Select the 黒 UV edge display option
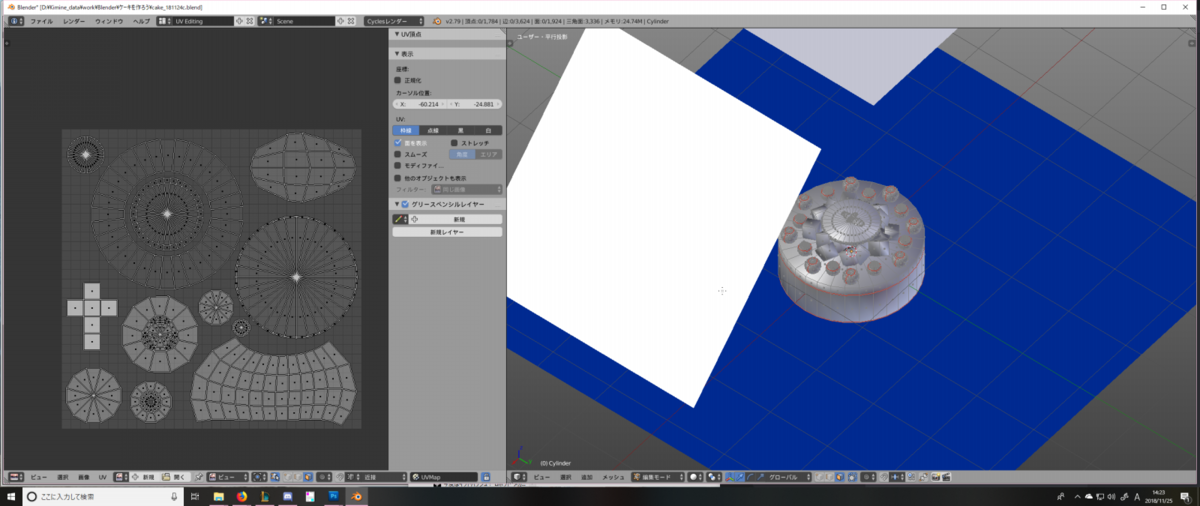Image resolution: width=1200 pixels, height=506 pixels. click(460, 130)
